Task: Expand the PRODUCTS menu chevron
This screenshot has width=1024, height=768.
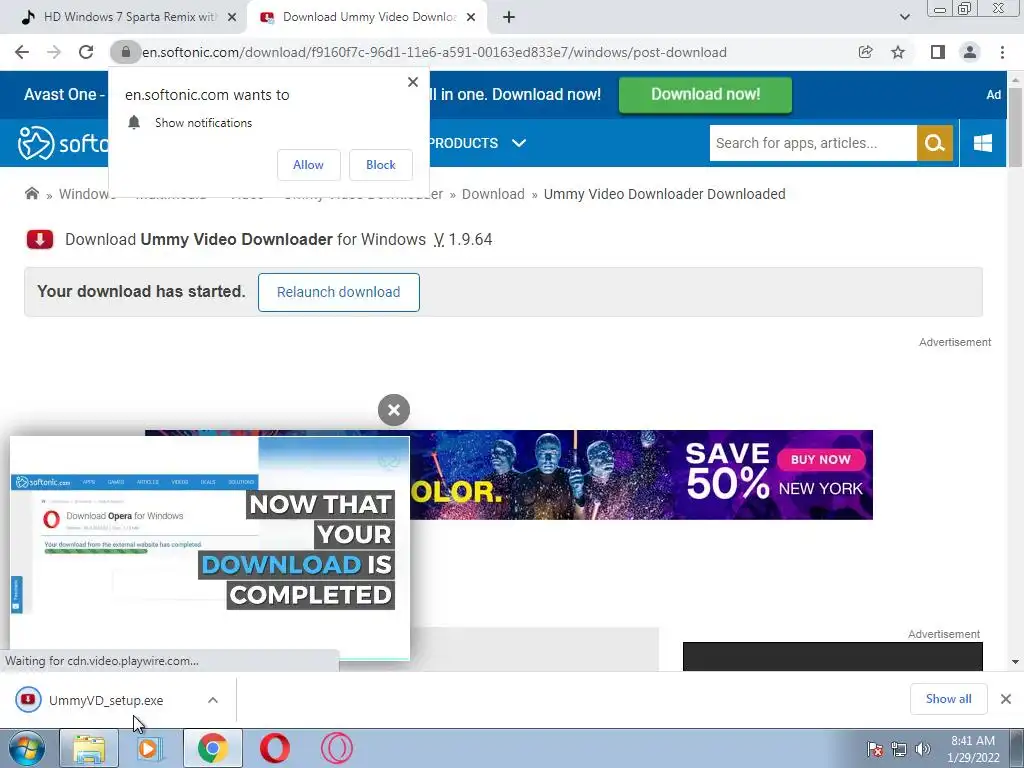Action: [x=519, y=143]
